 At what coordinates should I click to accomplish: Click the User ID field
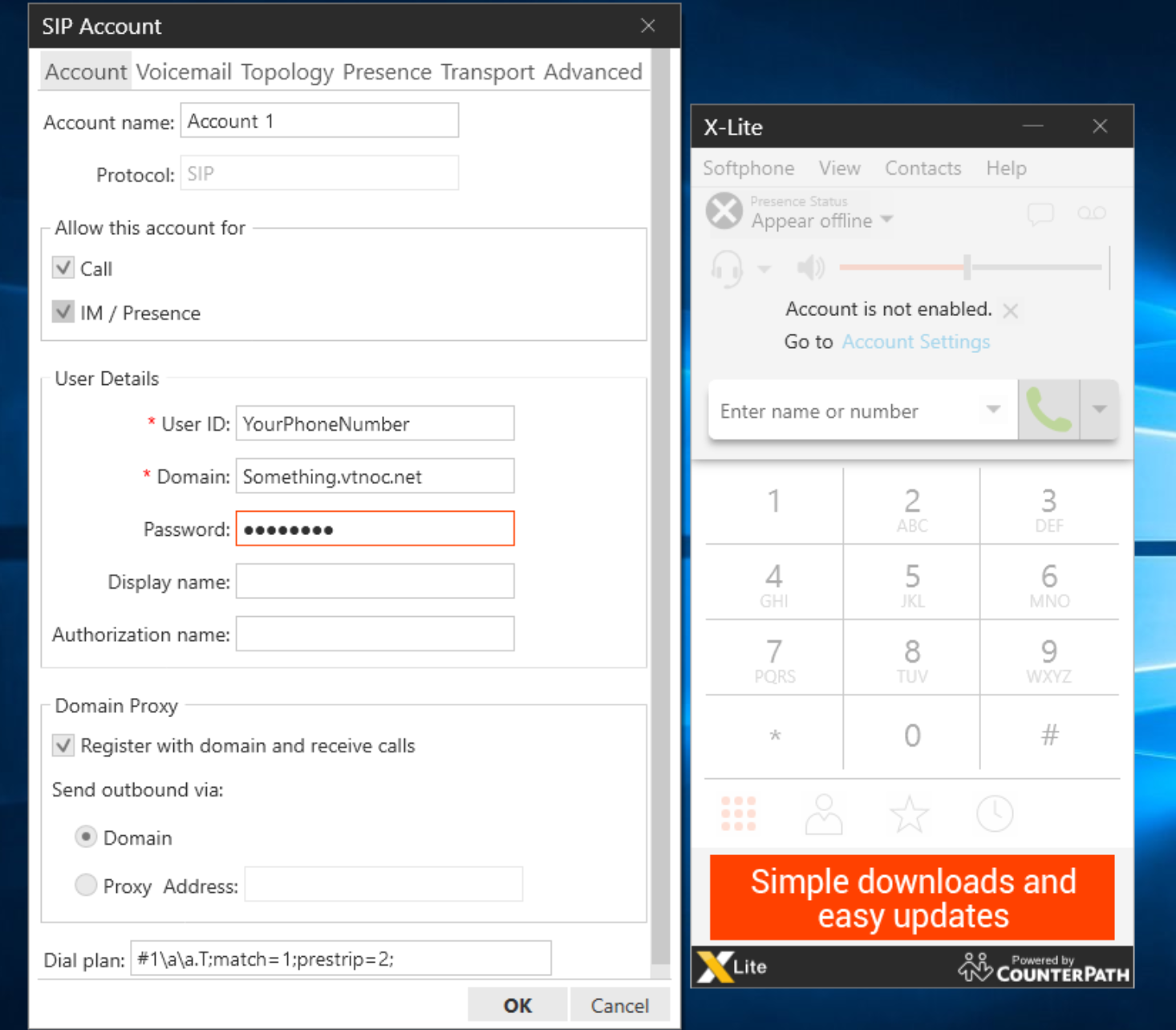point(375,424)
